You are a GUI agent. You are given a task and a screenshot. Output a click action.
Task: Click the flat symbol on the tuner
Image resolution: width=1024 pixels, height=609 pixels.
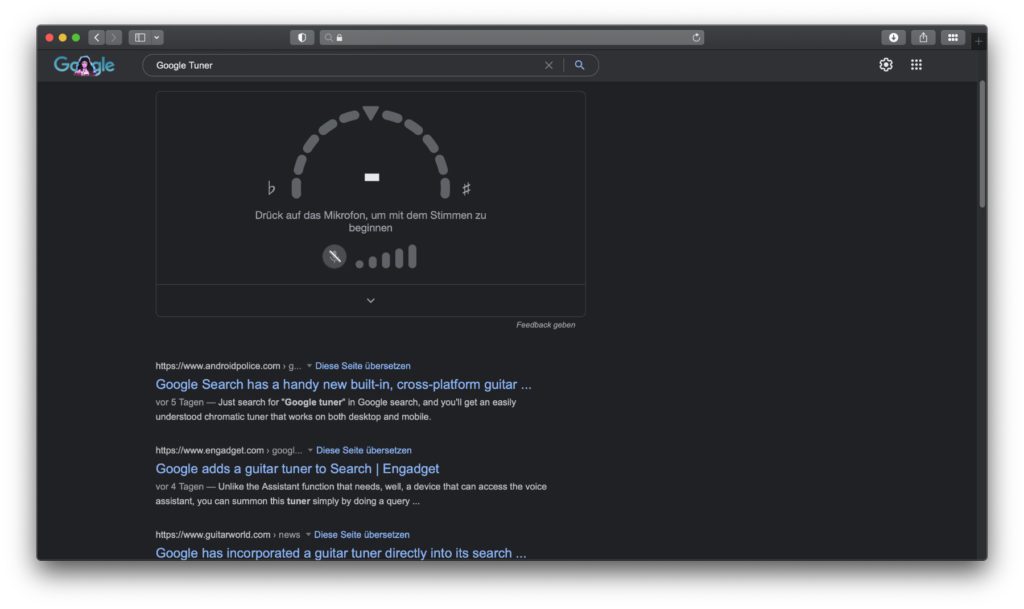(x=271, y=188)
